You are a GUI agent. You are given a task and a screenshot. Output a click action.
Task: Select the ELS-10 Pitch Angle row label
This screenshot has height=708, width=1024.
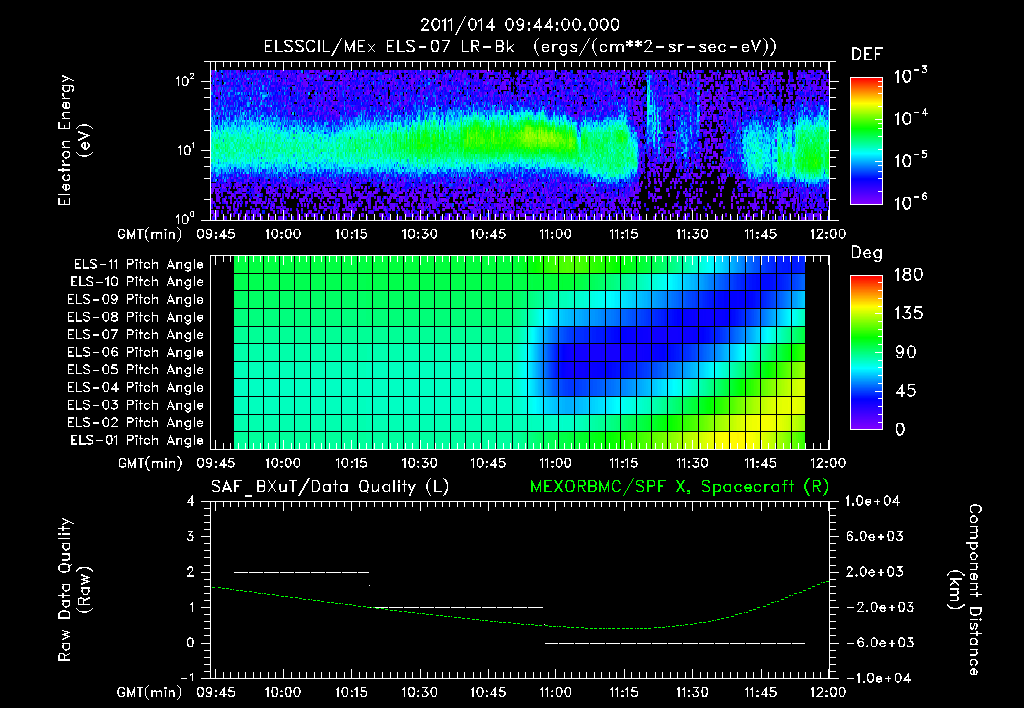click(136, 282)
